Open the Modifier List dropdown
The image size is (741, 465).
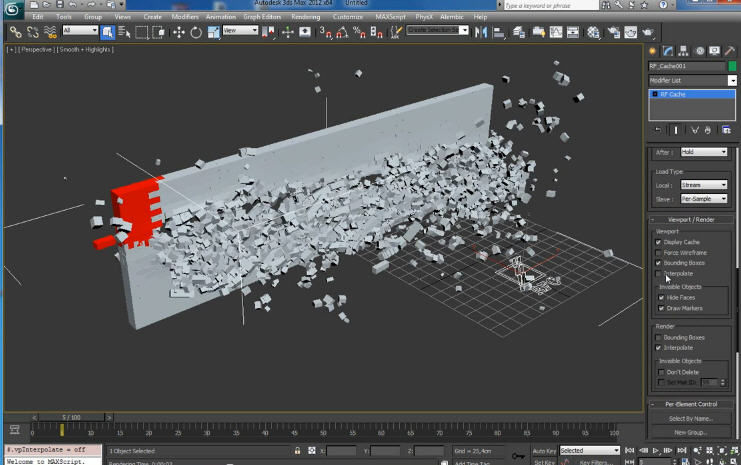tap(692, 80)
